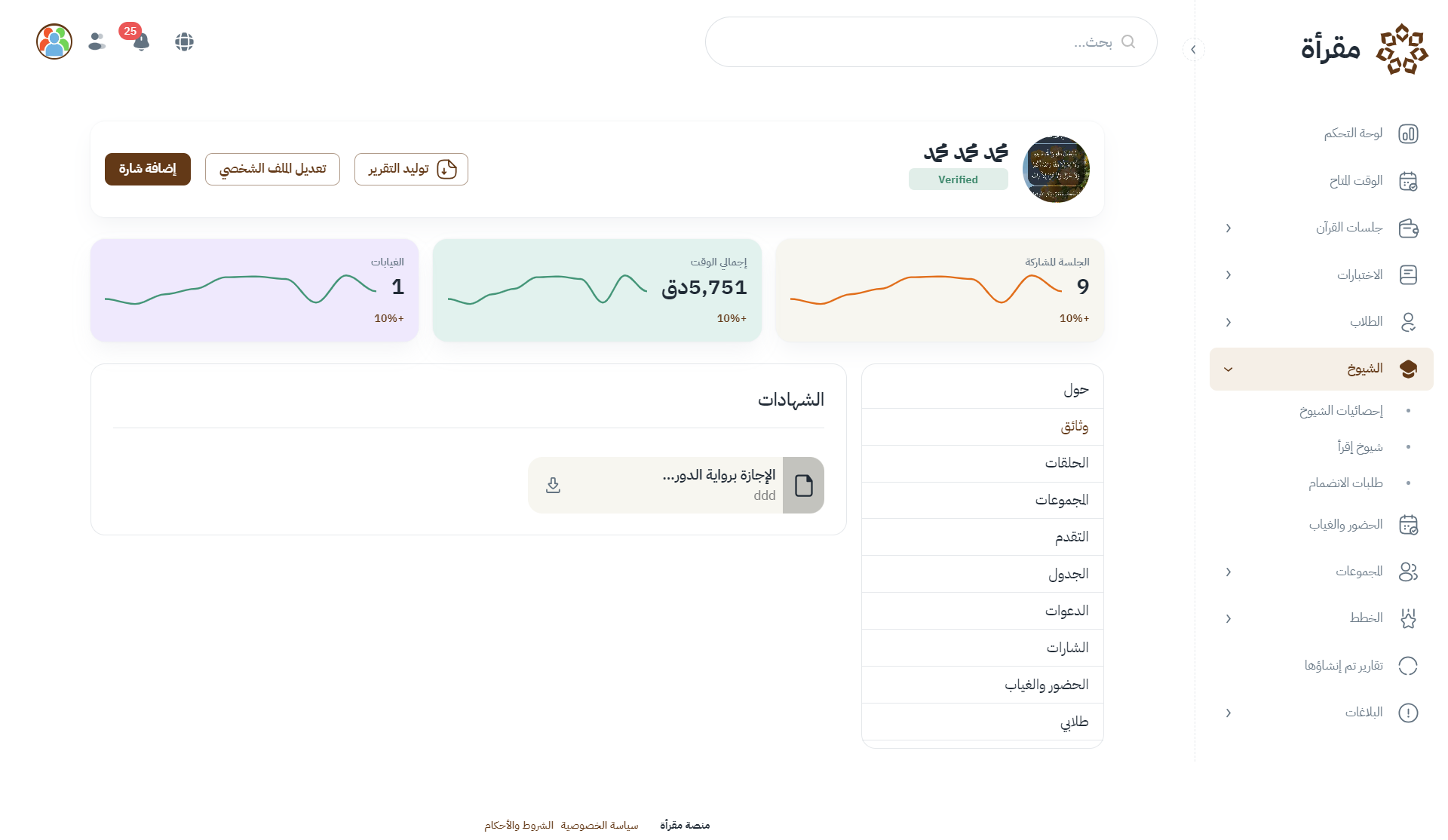The height and width of the screenshot is (840, 1448).
Task: Download the الإجازة certificate file
Action: [x=553, y=485]
